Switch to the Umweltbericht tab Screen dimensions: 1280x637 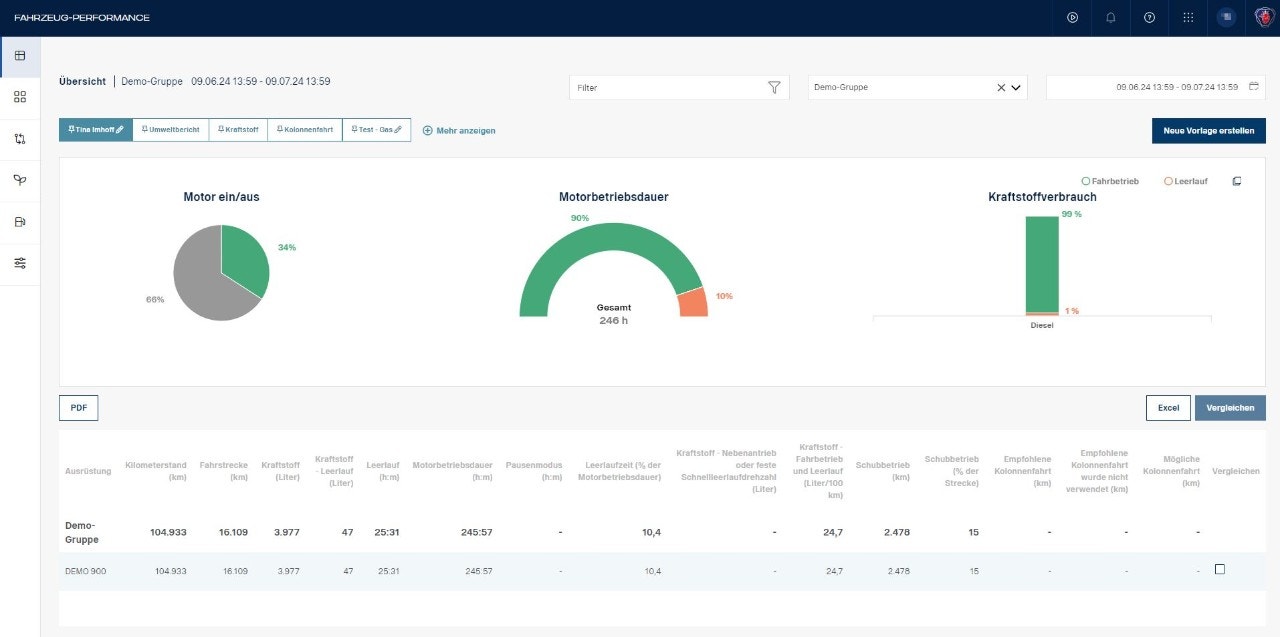170,130
